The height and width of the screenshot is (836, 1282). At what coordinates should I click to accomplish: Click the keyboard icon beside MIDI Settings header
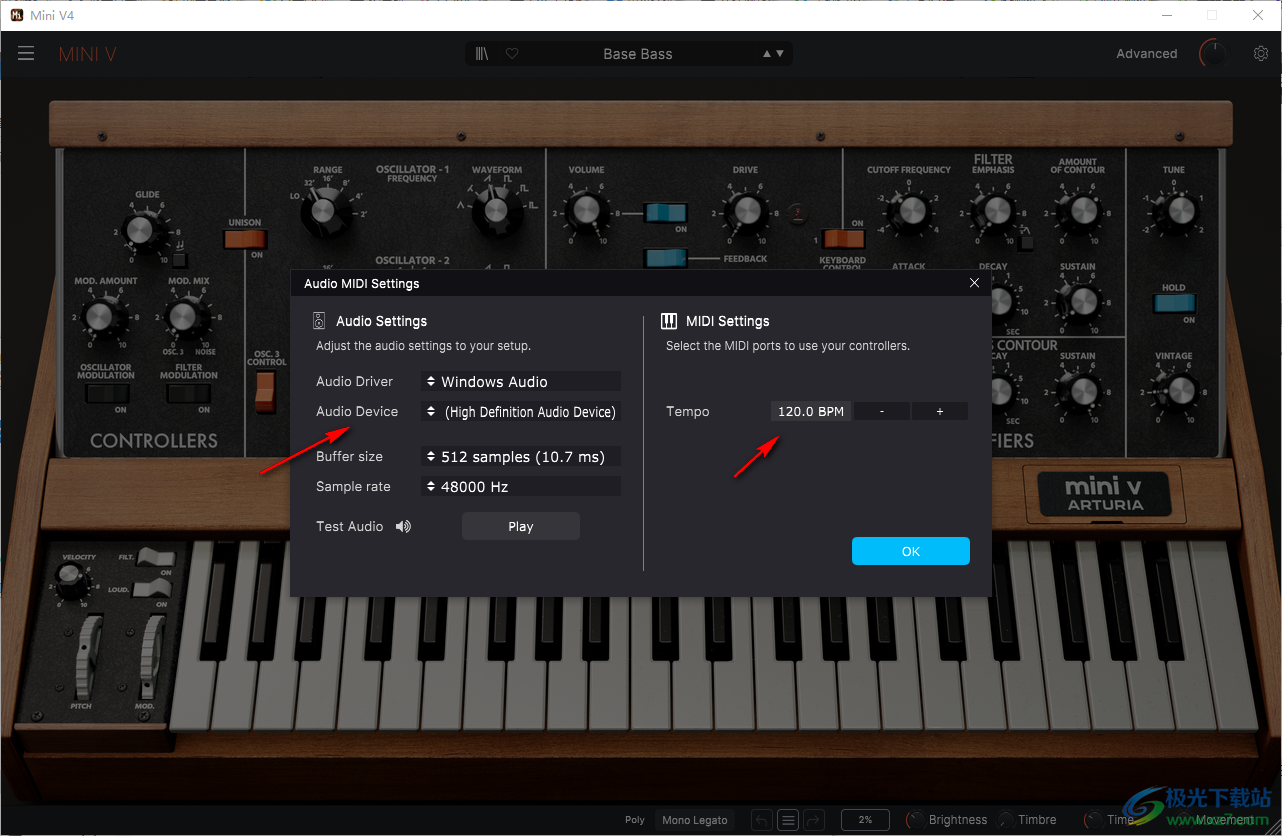click(668, 320)
